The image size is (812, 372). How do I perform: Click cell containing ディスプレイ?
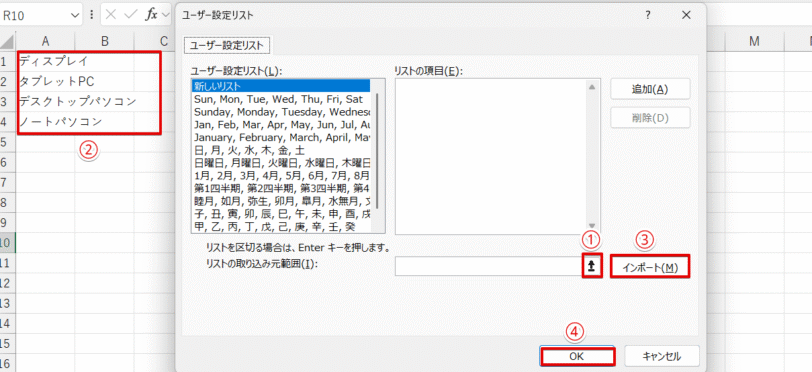tap(46, 62)
